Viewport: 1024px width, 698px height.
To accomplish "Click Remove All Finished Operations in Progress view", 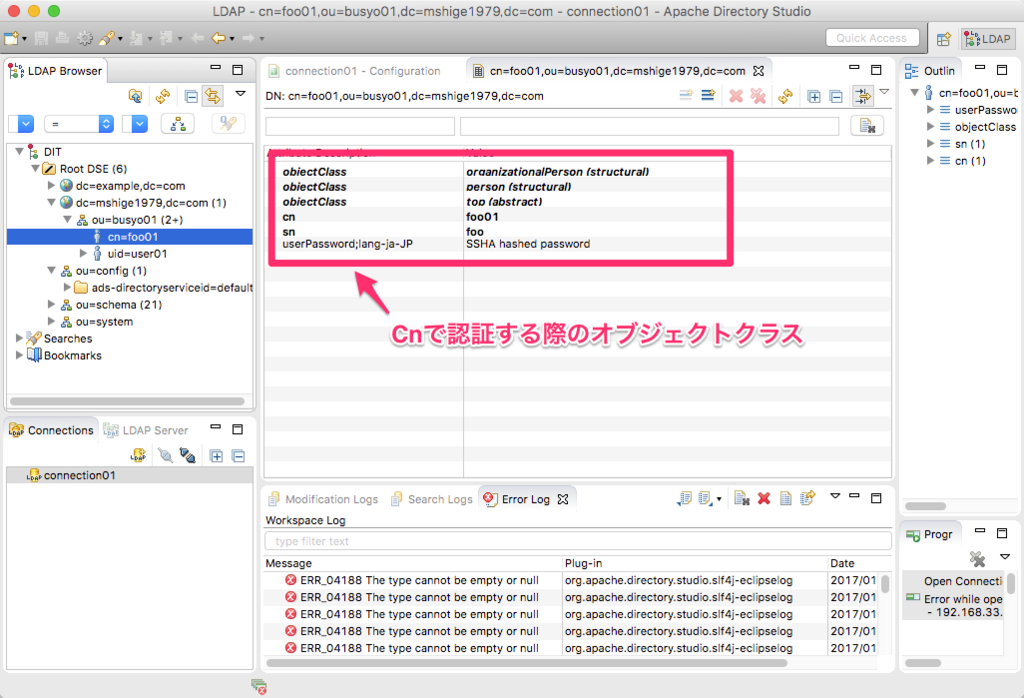I will point(977,559).
